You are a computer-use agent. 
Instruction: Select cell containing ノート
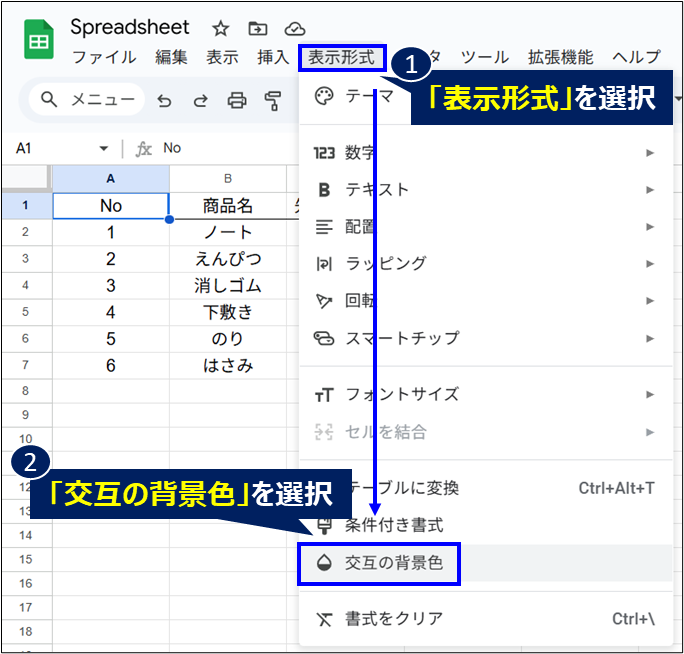click(x=228, y=233)
